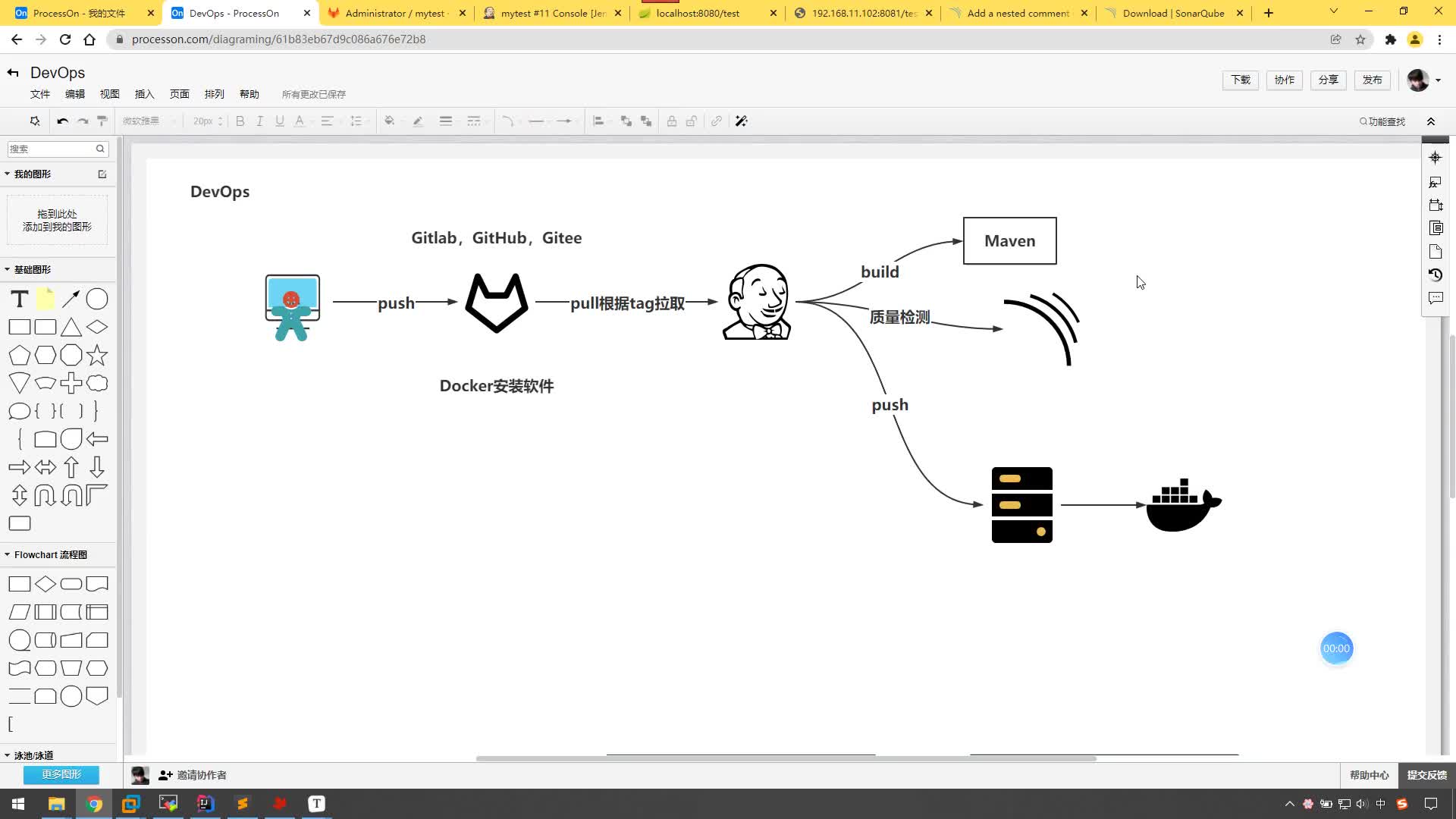
Task: Open the font family dropdown
Action: (x=149, y=121)
